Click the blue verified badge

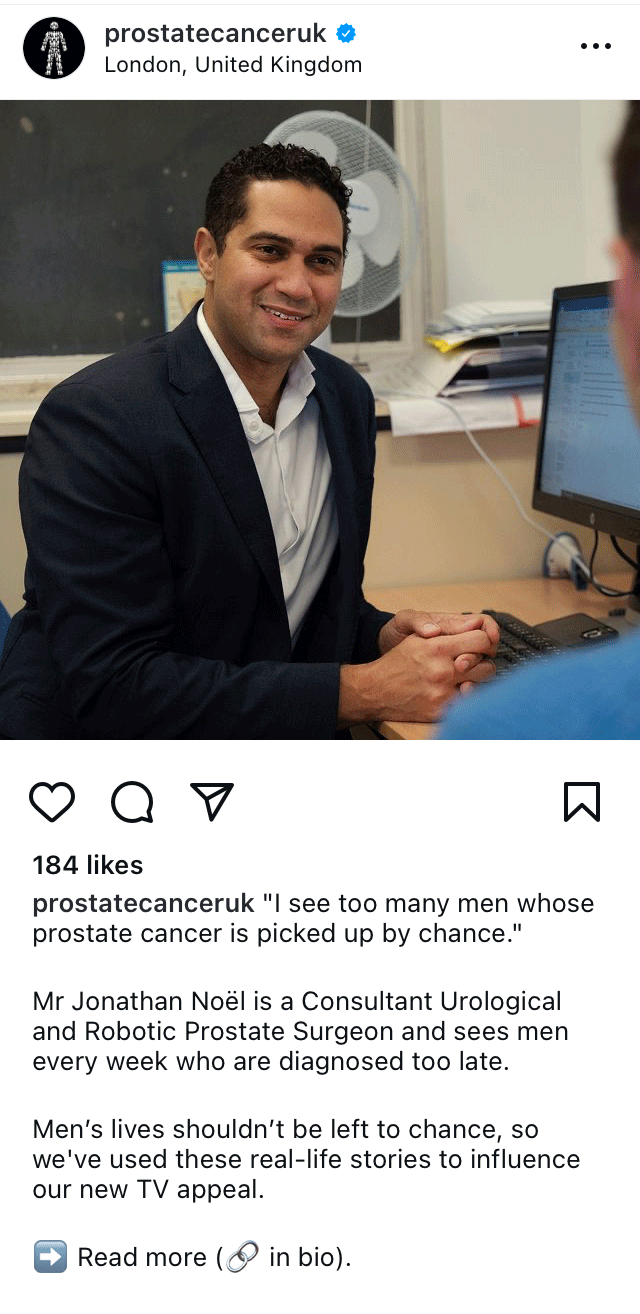pyautogui.click(x=346, y=34)
